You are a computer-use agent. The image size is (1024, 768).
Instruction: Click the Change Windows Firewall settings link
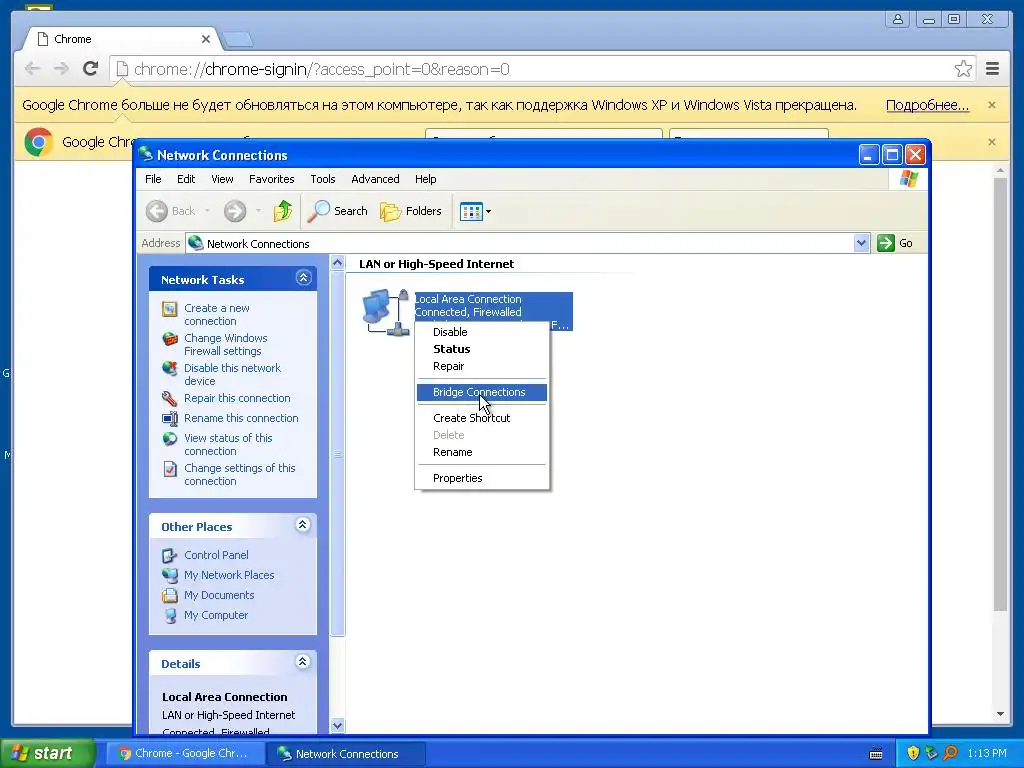[225, 344]
